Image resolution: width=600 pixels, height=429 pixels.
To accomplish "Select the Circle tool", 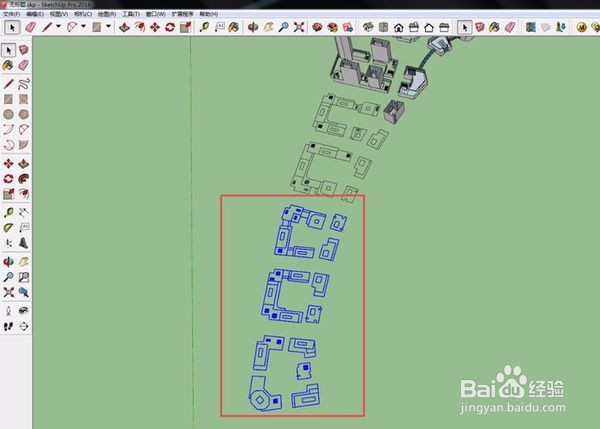I will tap(8, 114).
